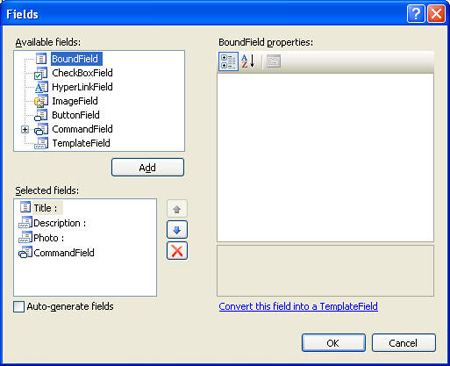Toggle the Auto-generate fields checkbox
The image size is (450, 366).
19,307
